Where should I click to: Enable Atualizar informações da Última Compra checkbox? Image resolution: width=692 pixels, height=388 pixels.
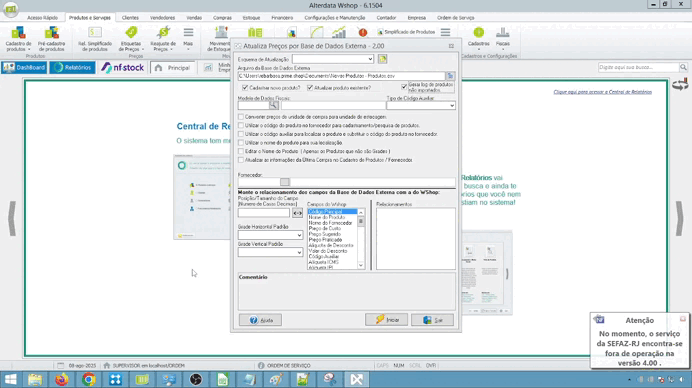(241, 160)
